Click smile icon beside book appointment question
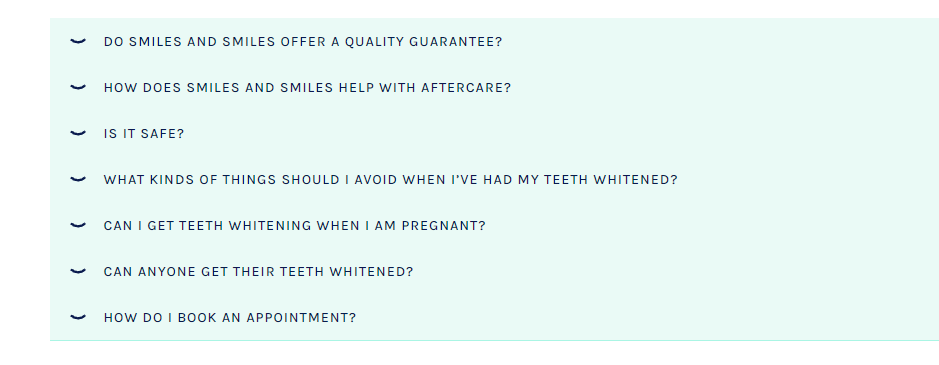 pos(78,317)
